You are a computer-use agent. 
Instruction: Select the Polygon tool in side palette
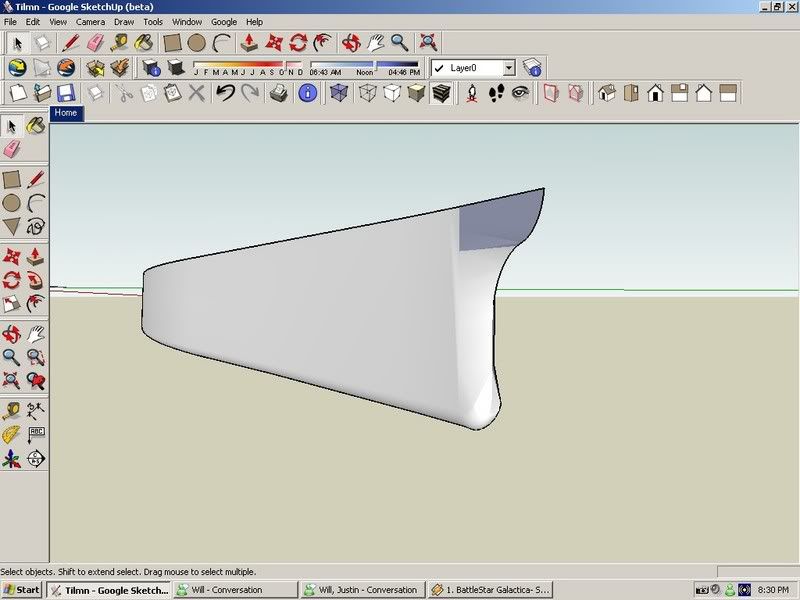(x=12, y=227)
